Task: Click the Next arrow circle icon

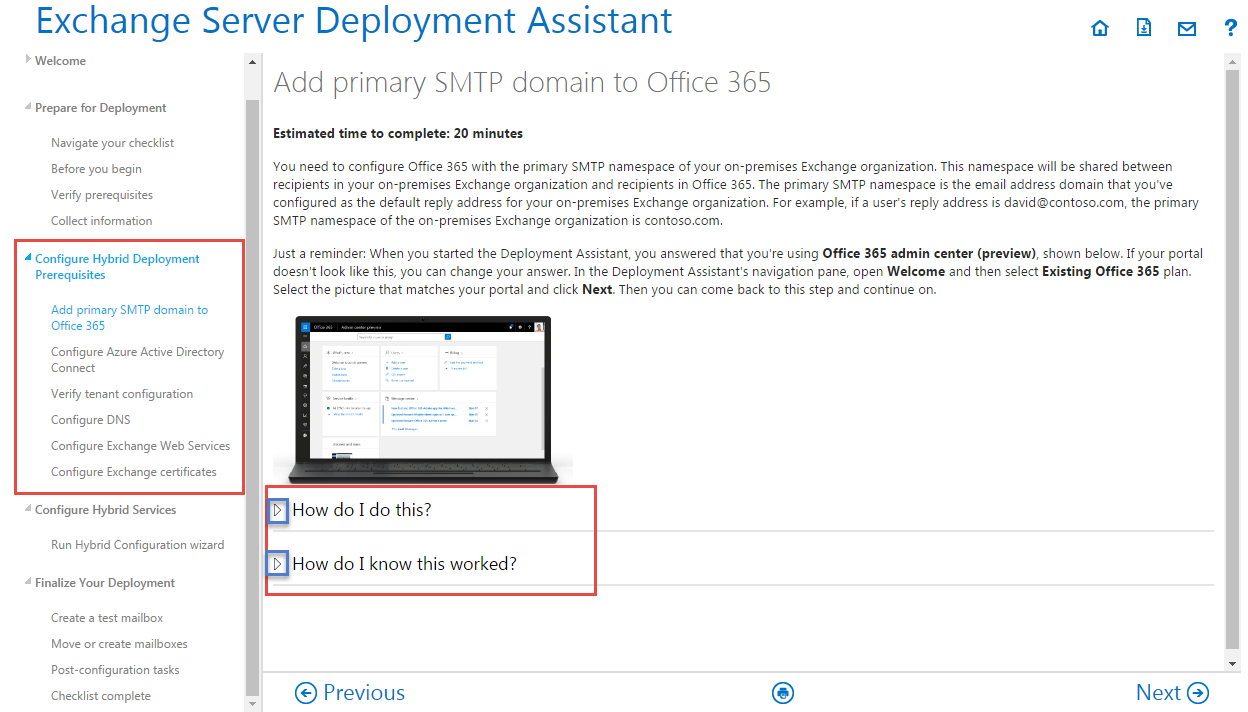Action: (x=1198, y=693)
